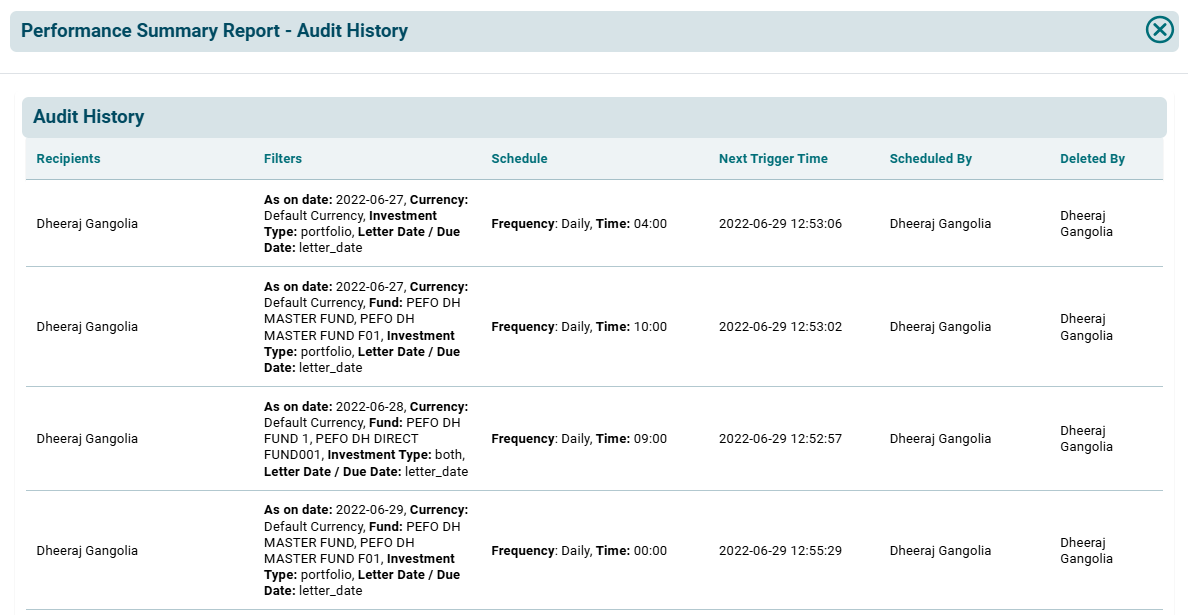Image resolution: width=1188 pixels, height=615 pixels.
Task: Click next trigger time 2022-06-29 12:53:06
Action: click(780, 224)
